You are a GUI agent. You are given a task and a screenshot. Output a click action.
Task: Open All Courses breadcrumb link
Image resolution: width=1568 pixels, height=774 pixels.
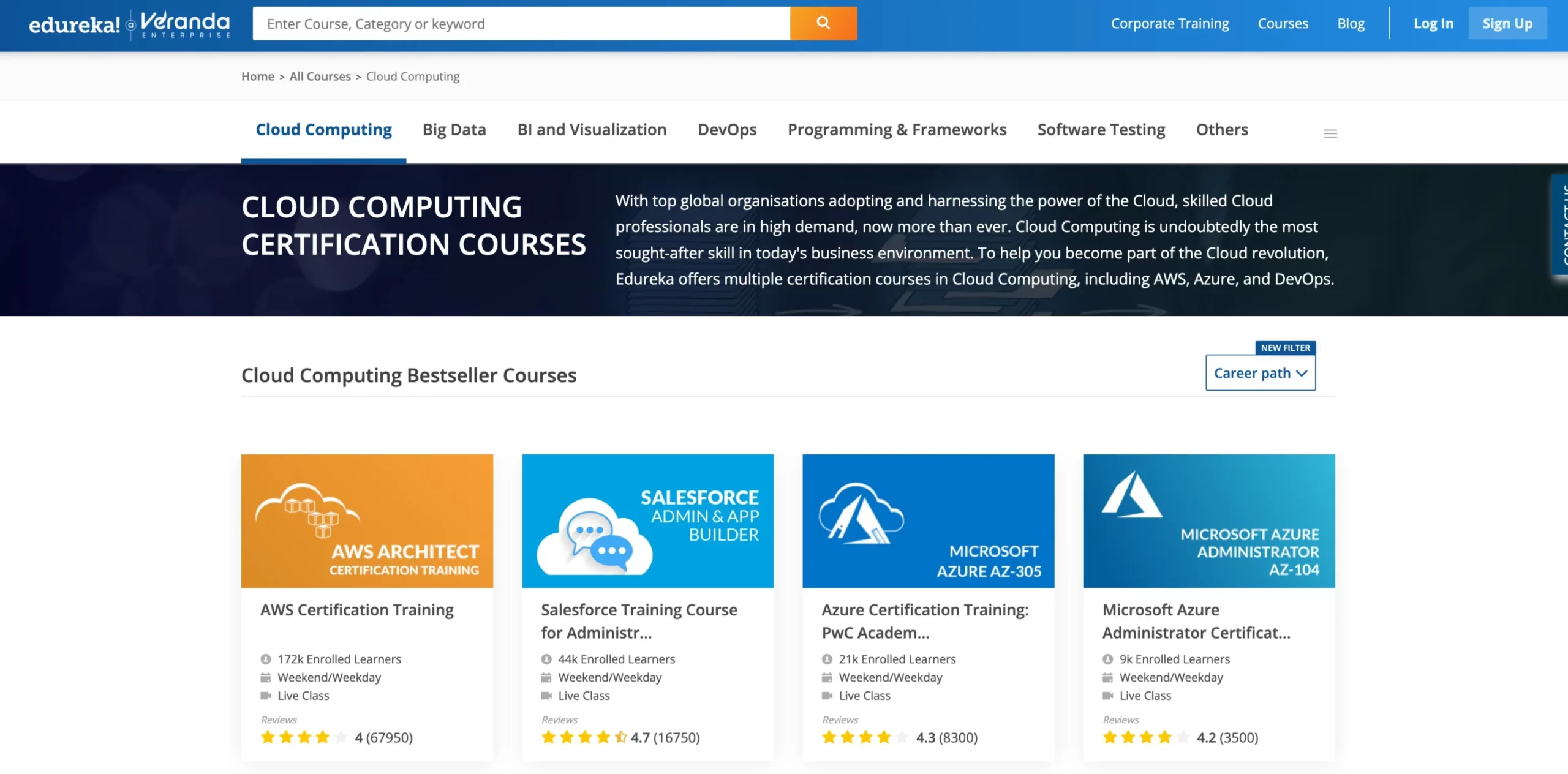[x=320, y=77]
